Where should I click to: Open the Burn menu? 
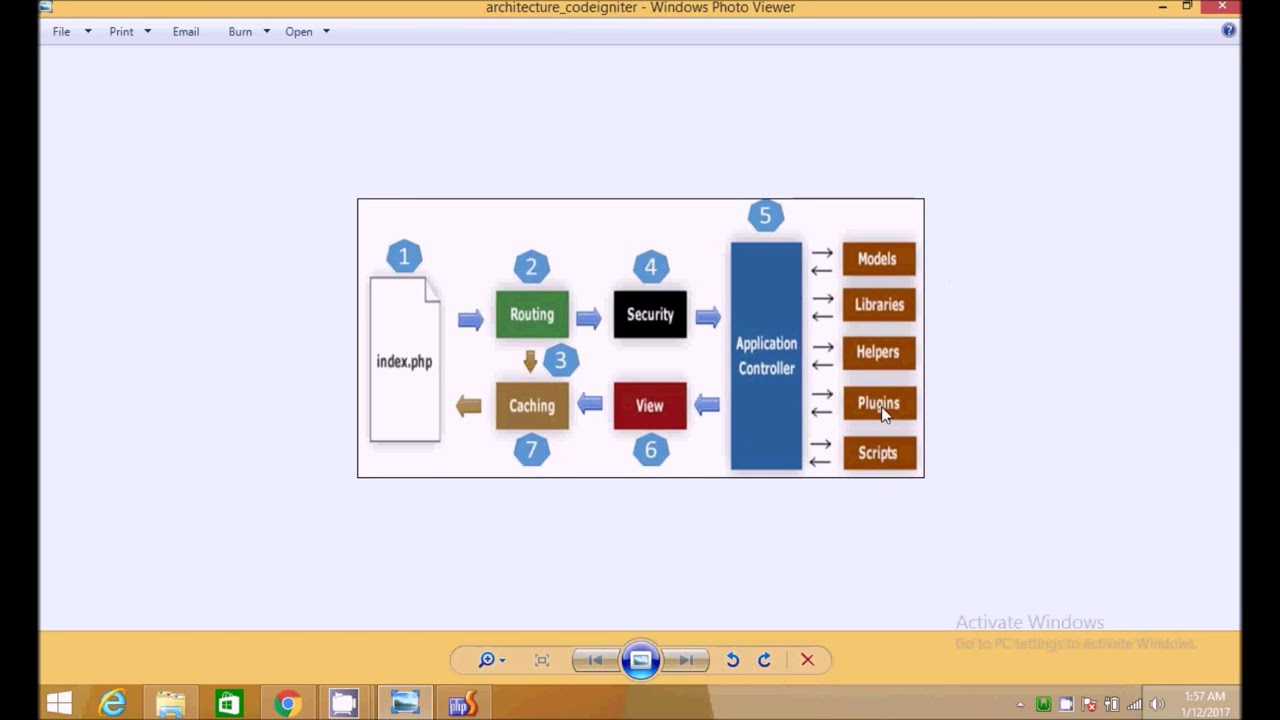(x=240, y=32)
